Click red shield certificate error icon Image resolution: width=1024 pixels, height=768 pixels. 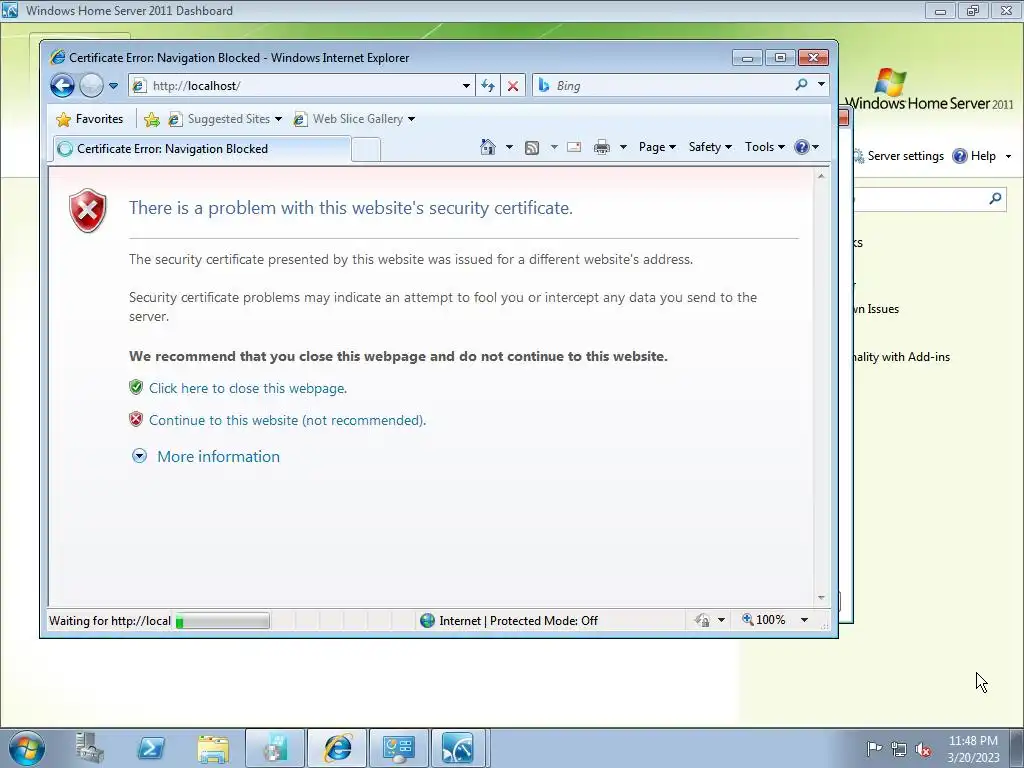(88, 210)
